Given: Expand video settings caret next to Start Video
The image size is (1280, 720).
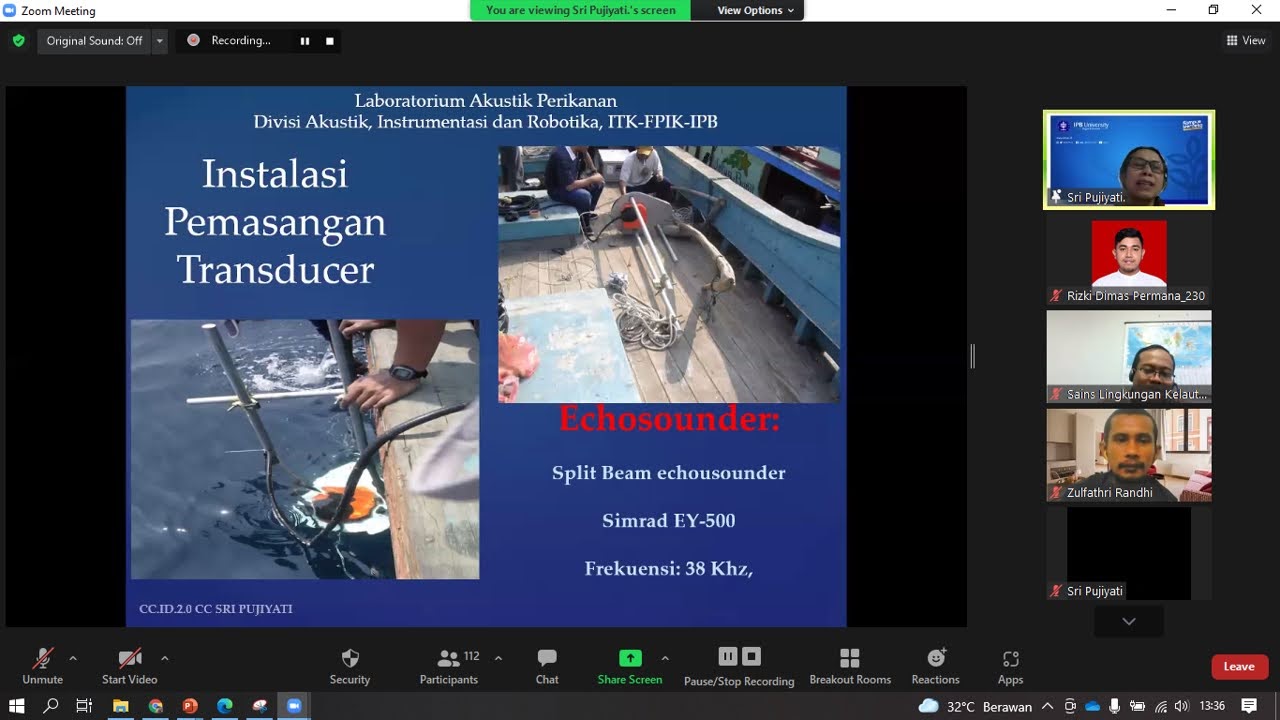Looking at the screenshot, I should [164, 658].
